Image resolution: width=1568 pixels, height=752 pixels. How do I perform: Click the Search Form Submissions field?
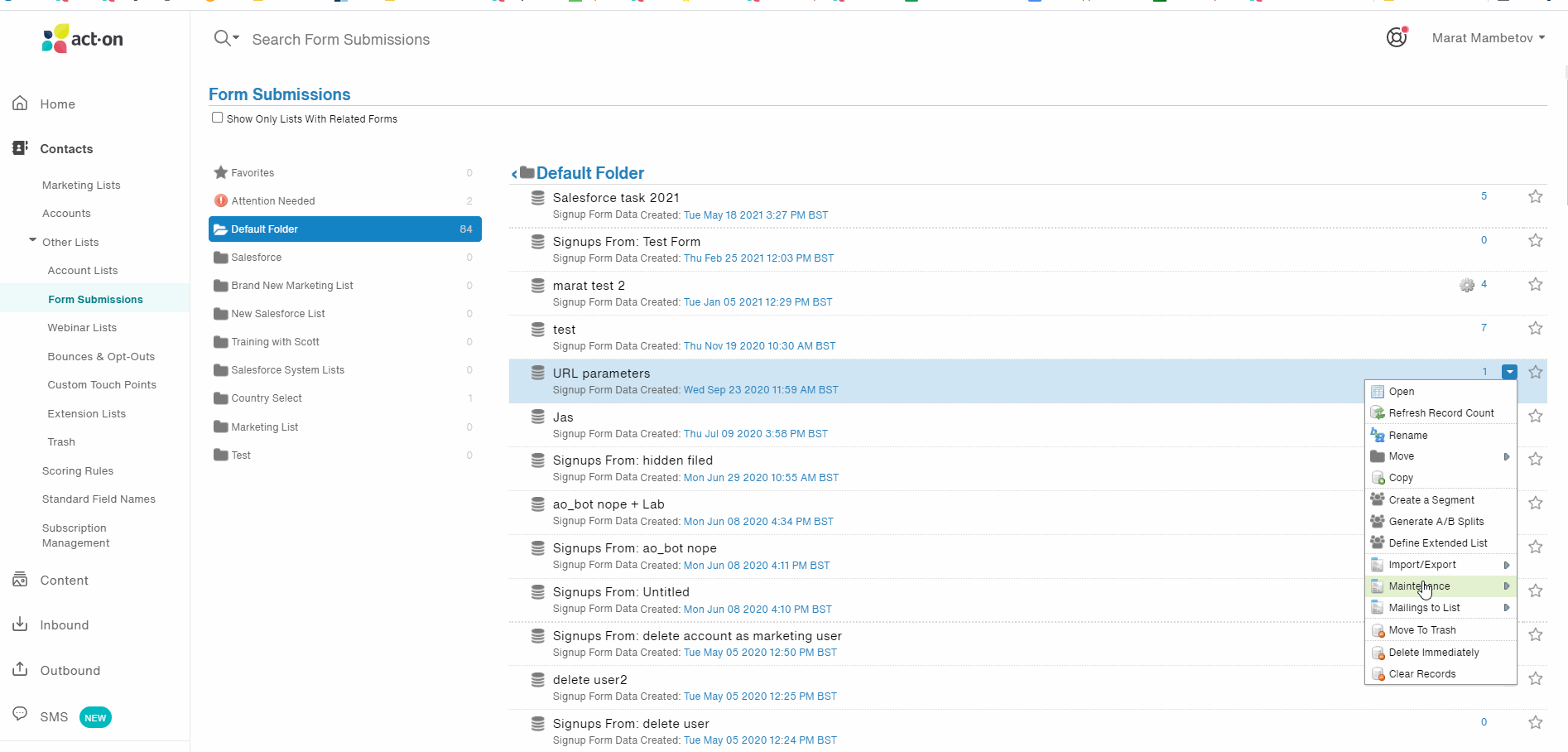tap(340, 39)
